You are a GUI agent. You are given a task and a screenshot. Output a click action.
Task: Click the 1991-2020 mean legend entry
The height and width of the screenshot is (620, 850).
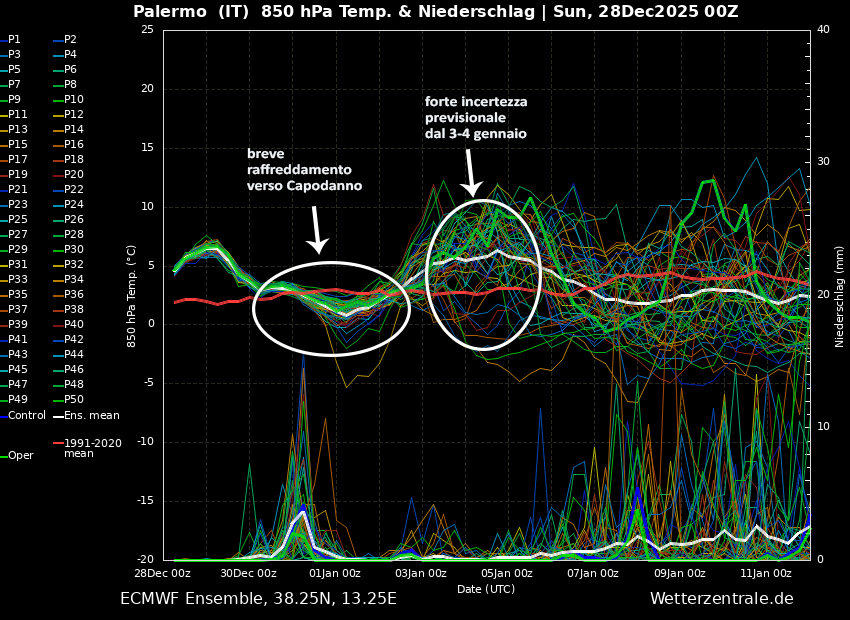tap(91, 448)
